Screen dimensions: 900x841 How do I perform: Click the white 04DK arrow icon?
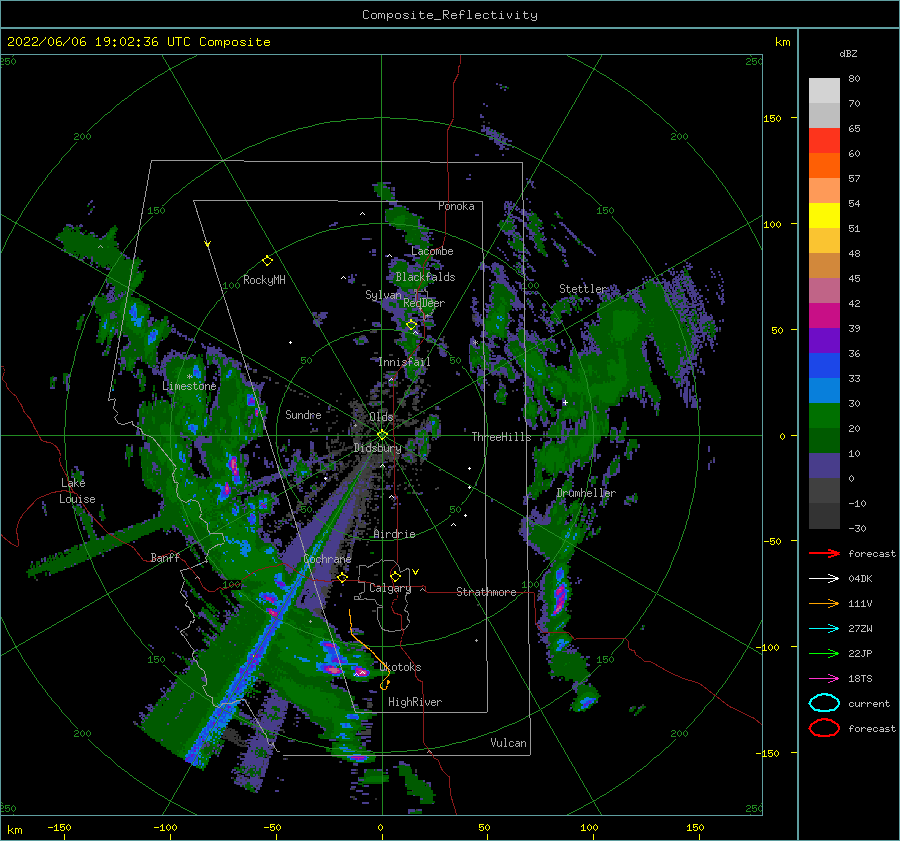coord(824,578)
